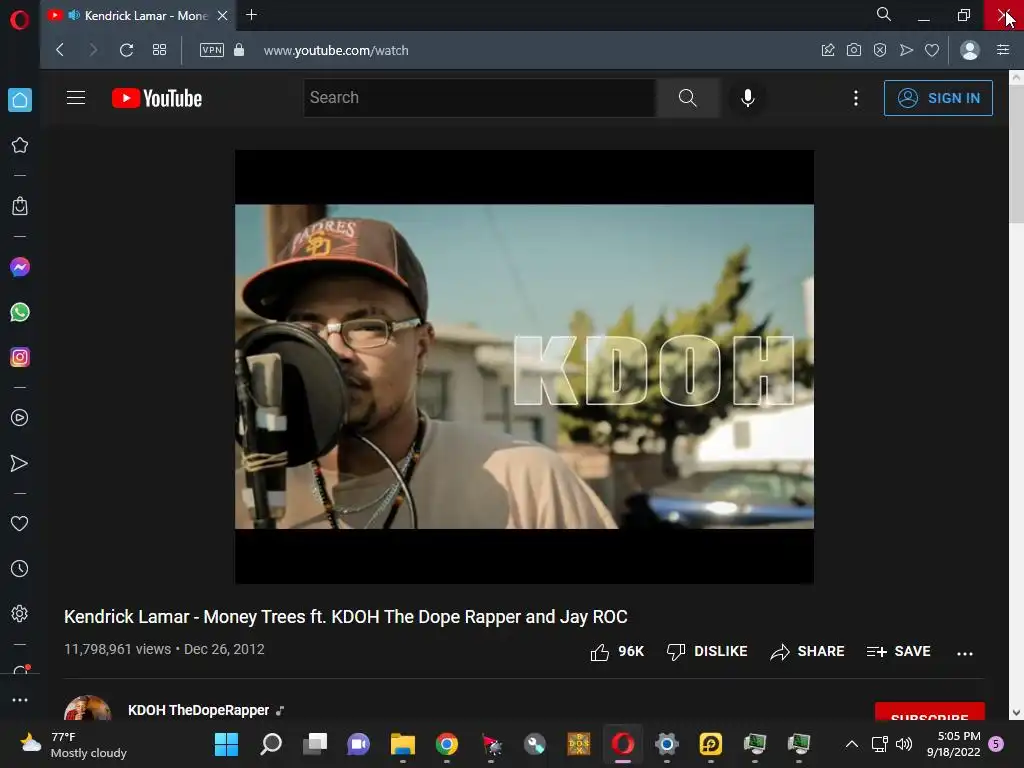This screenshot has width=1024, height=768.
Task: Take a snapshot with the camera icon
Action: coord(854,50)
